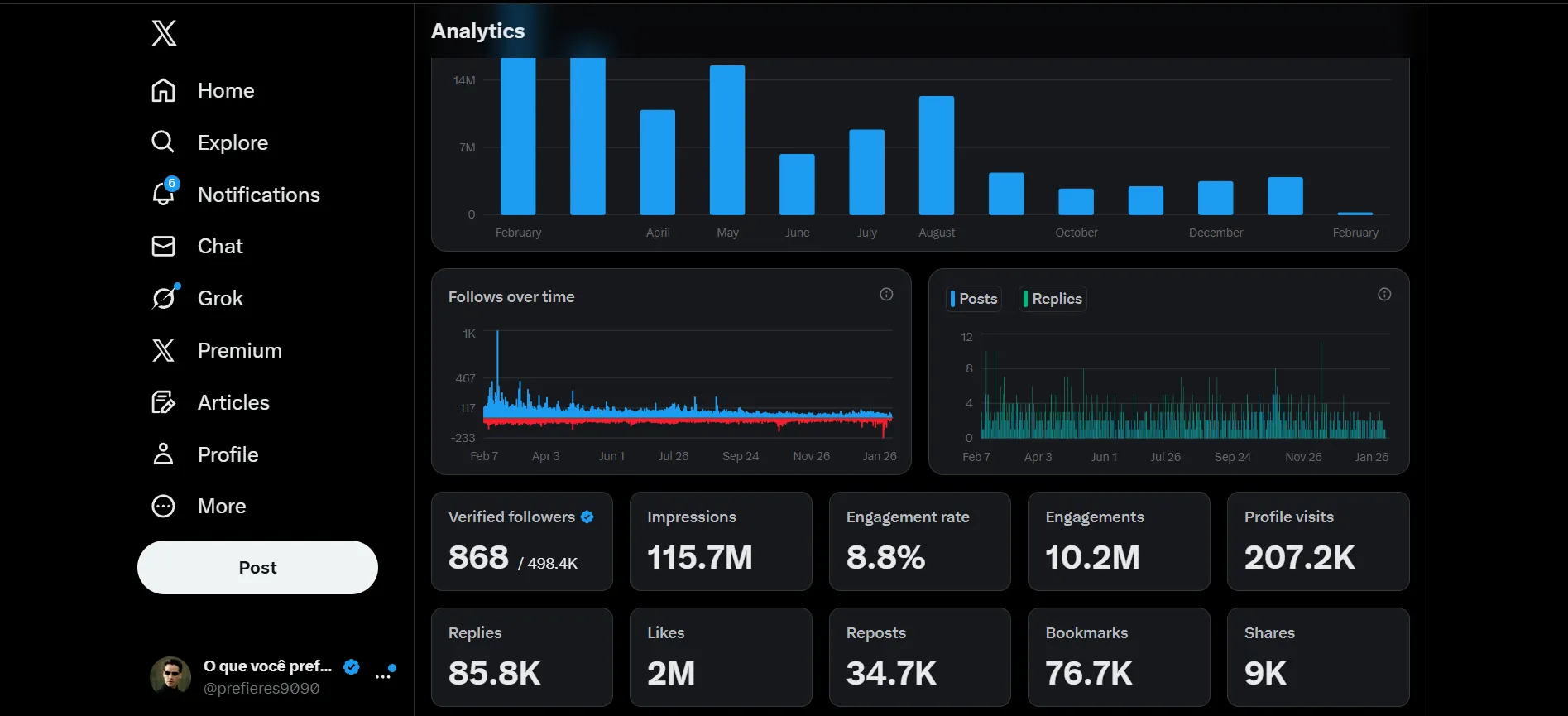
Task: Open Chat envelope icon
Action: click(163, 246)
